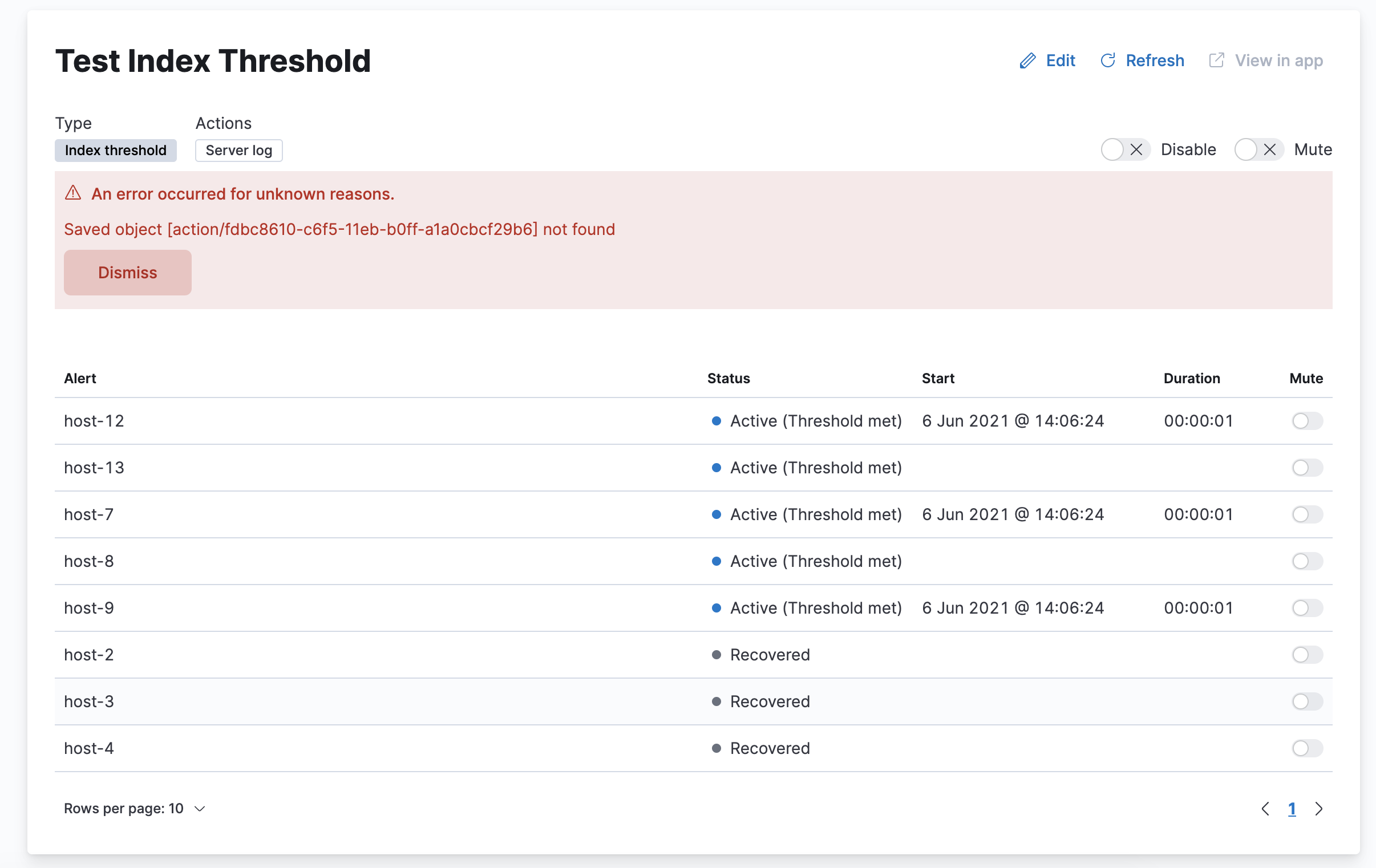Open Rows per page dropdown
Image resolution: width=1376 pixels, height=868 pixels.
point(135,809)
